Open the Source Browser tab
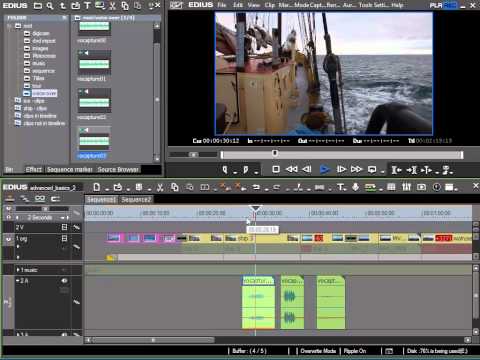 118,170
